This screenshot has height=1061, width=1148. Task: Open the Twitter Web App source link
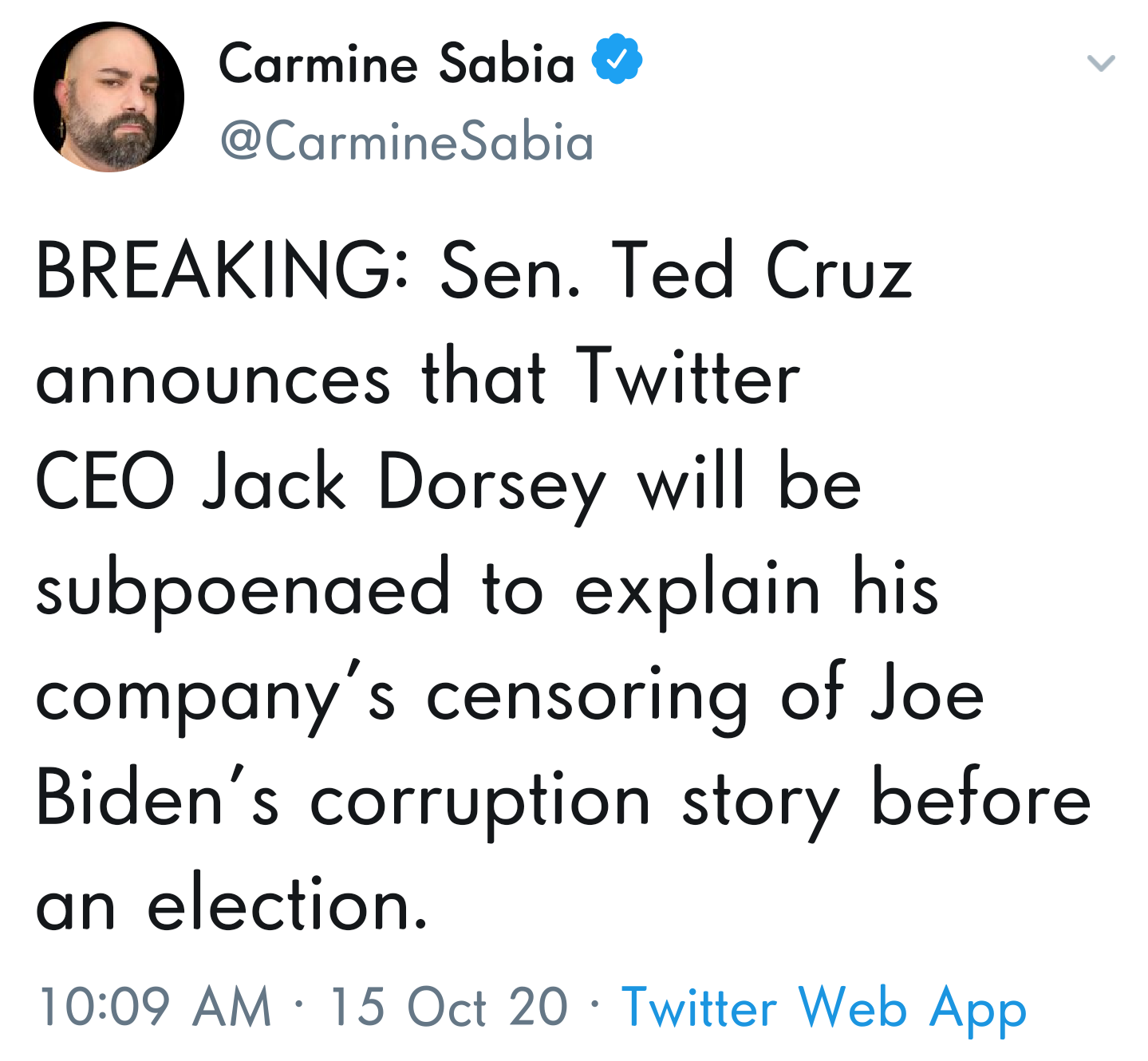point(823,1008)
